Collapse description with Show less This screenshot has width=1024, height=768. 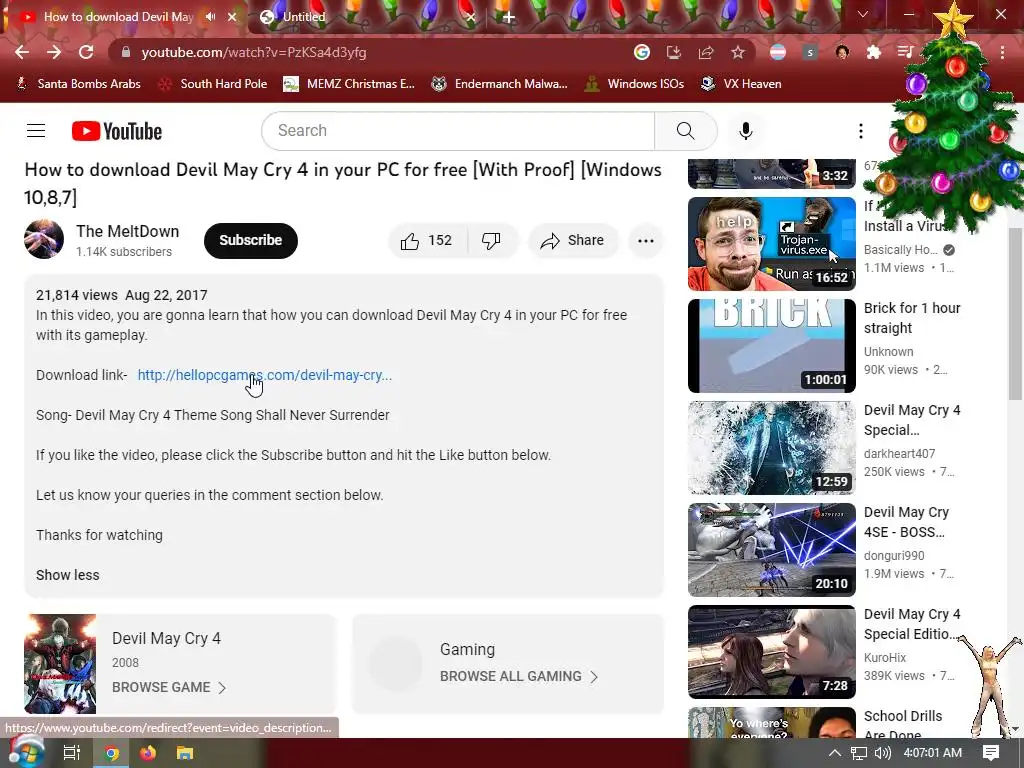(68, 575)
